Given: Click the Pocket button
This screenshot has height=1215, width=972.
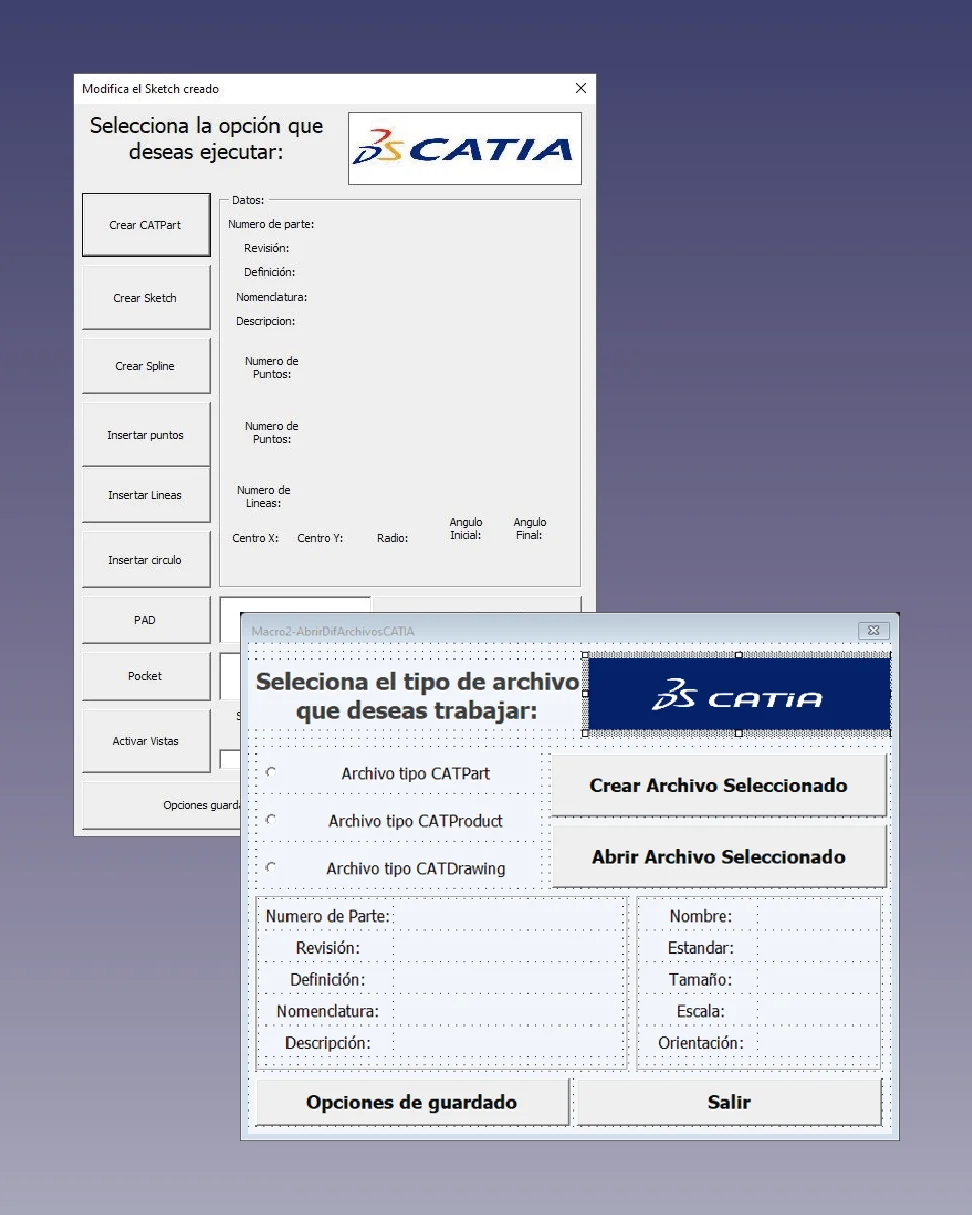Looking at the screenshot, I should click(146, 676).
